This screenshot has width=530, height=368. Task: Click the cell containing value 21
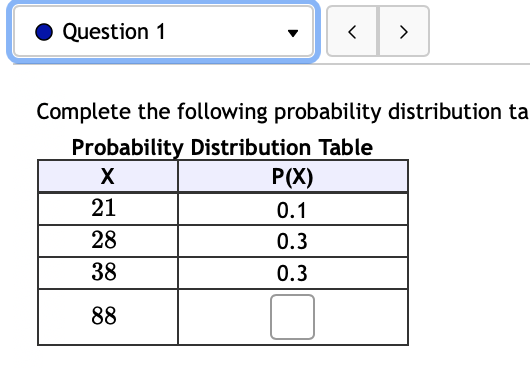[x=108, y=208]
